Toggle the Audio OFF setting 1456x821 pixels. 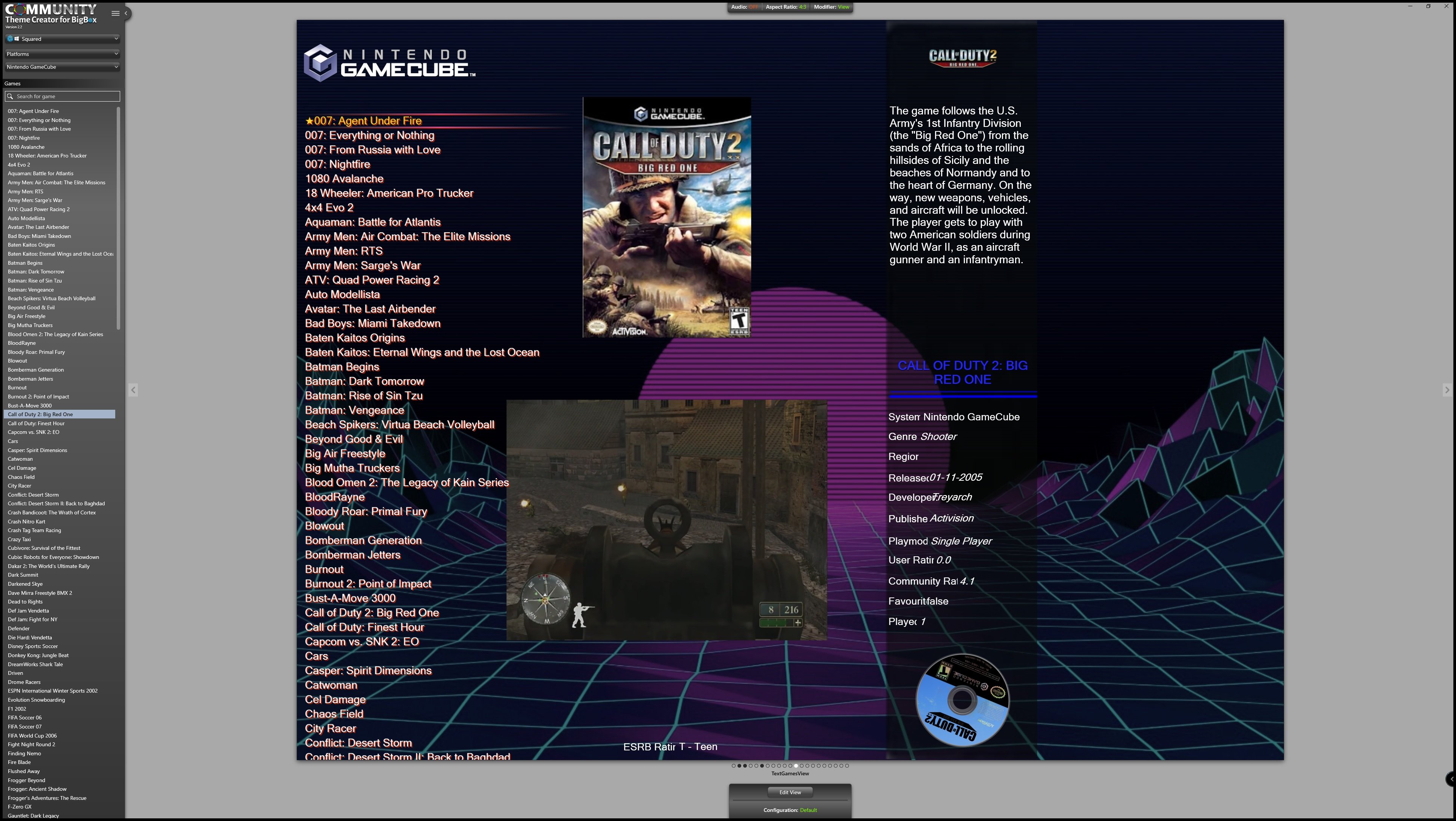(744, 7)
